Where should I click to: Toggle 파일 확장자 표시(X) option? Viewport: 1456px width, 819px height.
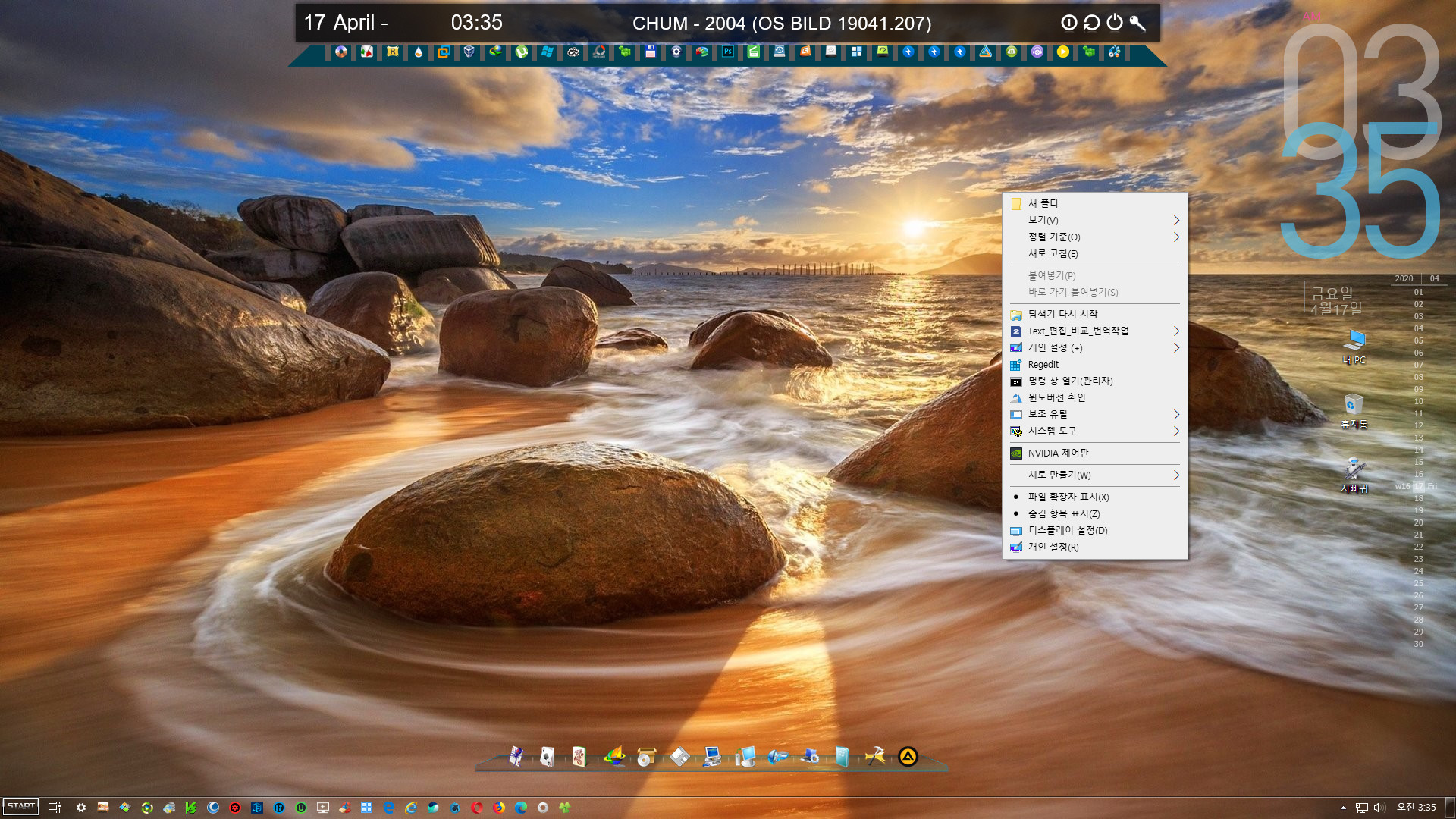coord(1095,497)
